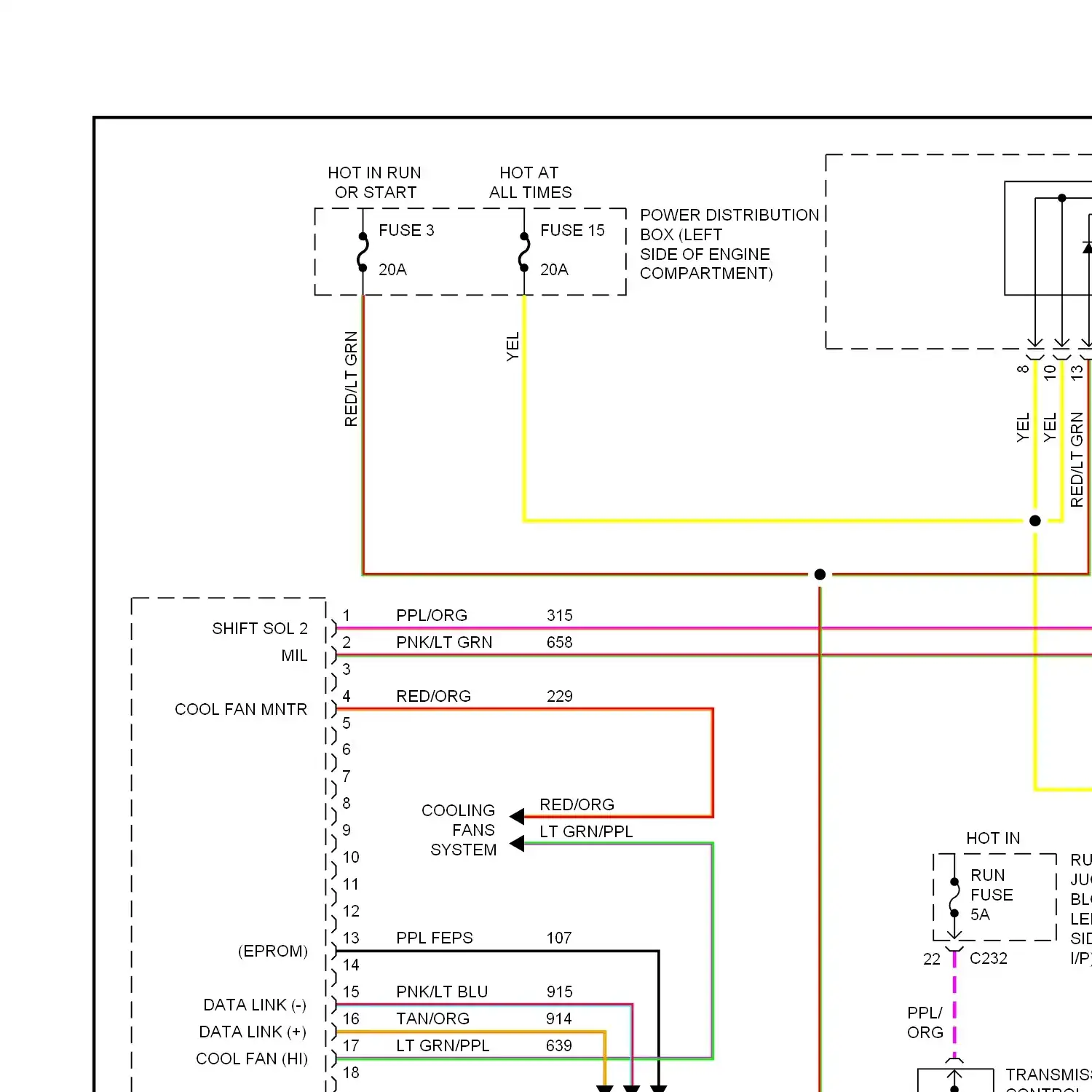The width and height of the screenshot is (1092, 1092).
Task: Click pin number 22 near C232
Action: click(x=932, y=960)
